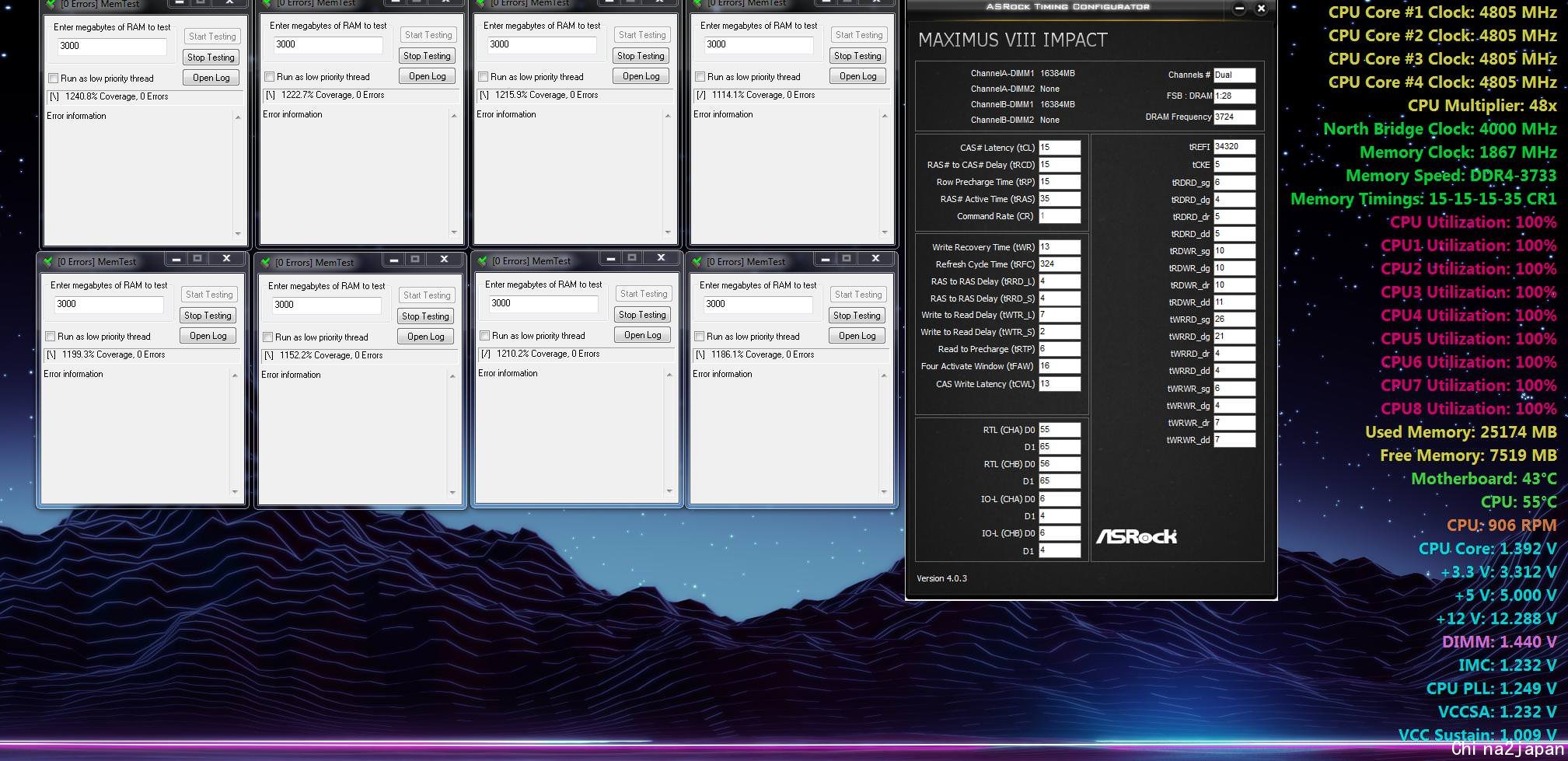This screenshot has width=1568, height=761.
Task: Stop testing in MemTest with 1152.2% coverage
Action: (x=425, y=316)
